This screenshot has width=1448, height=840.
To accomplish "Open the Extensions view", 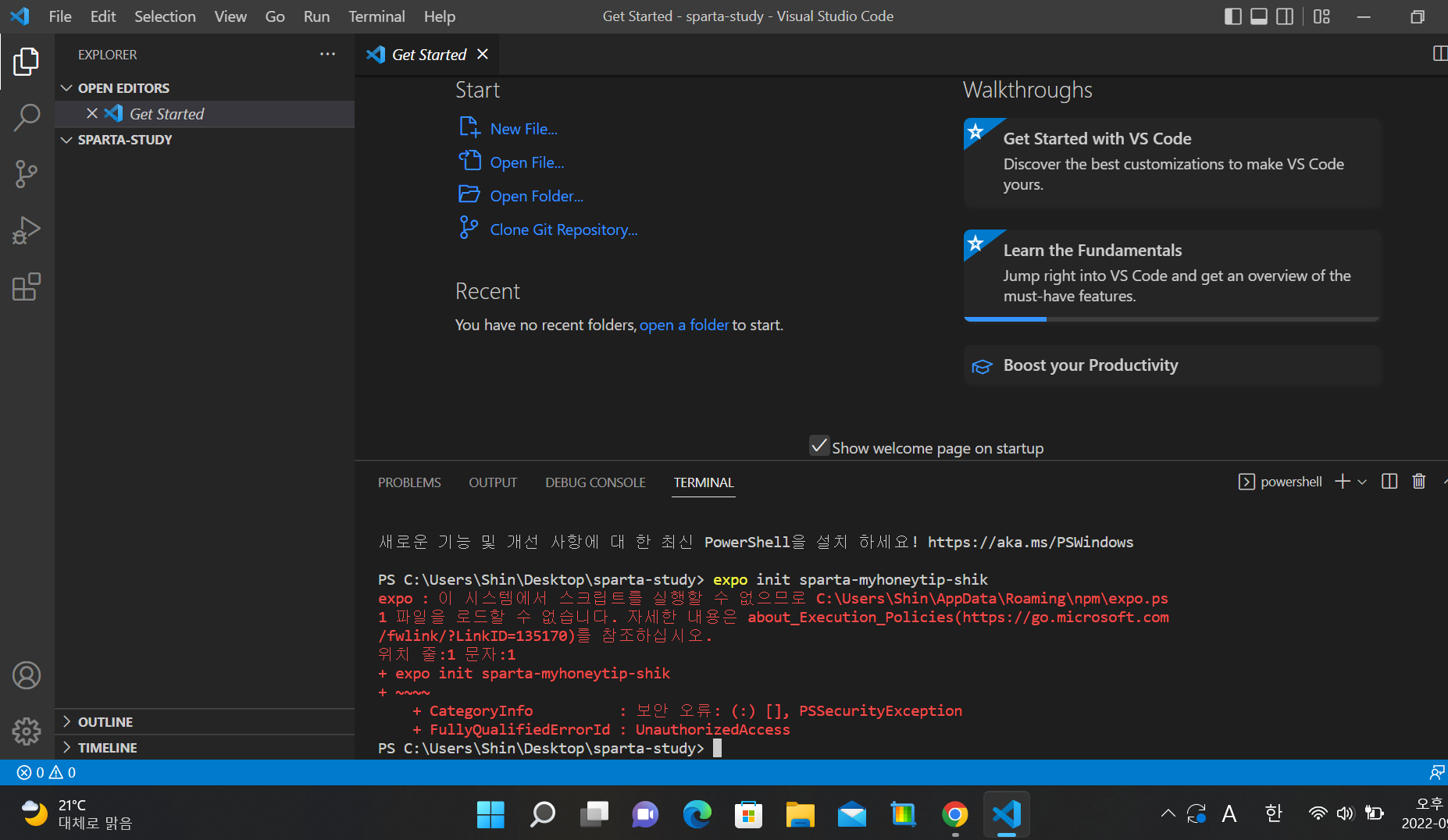I will pyautogui.click(x=27, y=287).
